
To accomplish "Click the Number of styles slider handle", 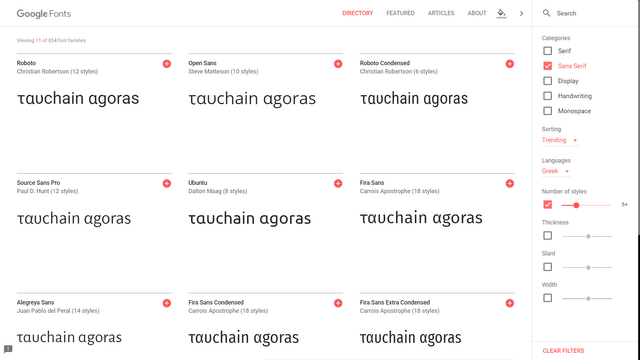I will 576,205.
